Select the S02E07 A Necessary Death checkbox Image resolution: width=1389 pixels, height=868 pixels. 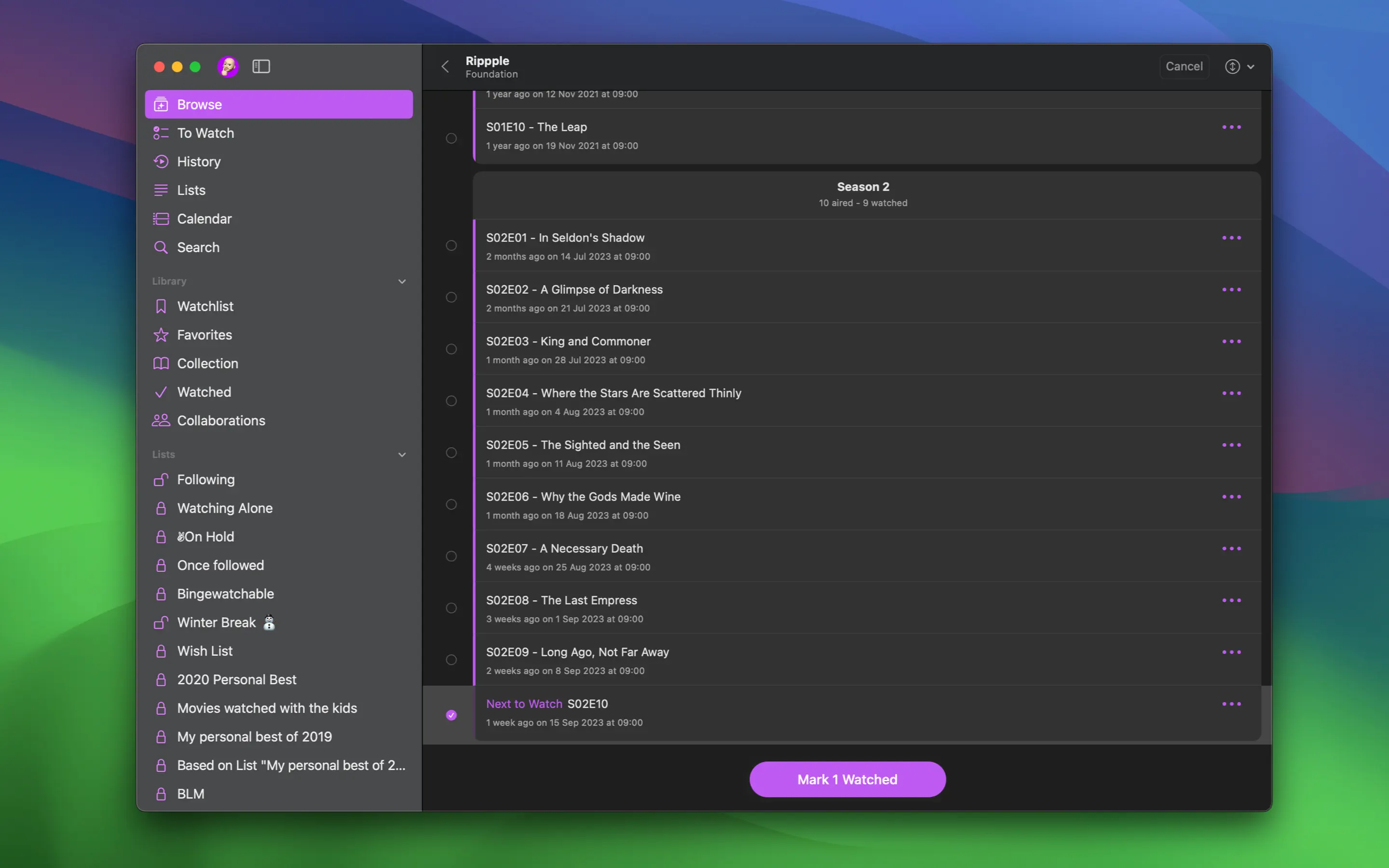451,556
